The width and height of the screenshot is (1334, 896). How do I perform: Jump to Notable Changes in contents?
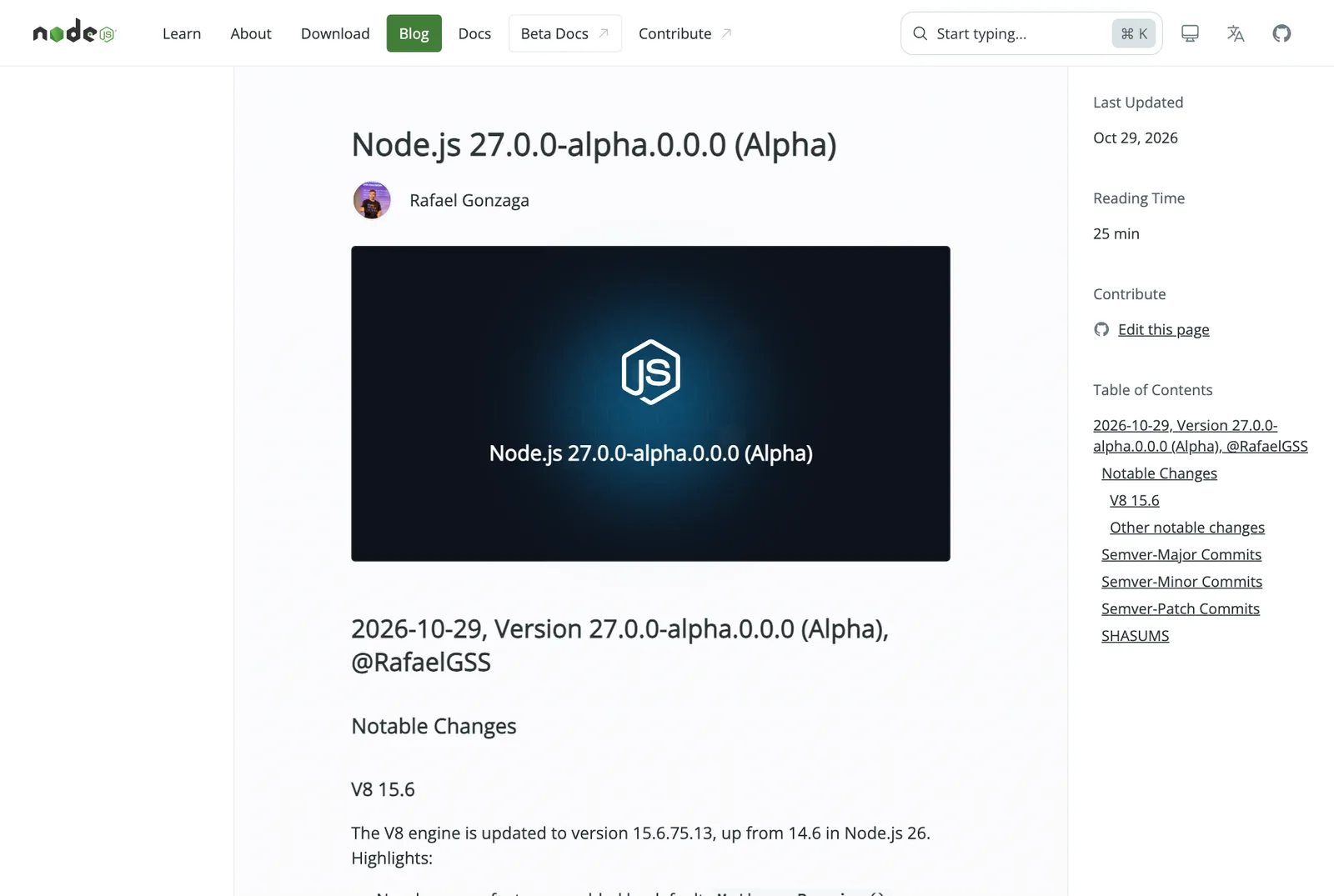(1159, 473)
